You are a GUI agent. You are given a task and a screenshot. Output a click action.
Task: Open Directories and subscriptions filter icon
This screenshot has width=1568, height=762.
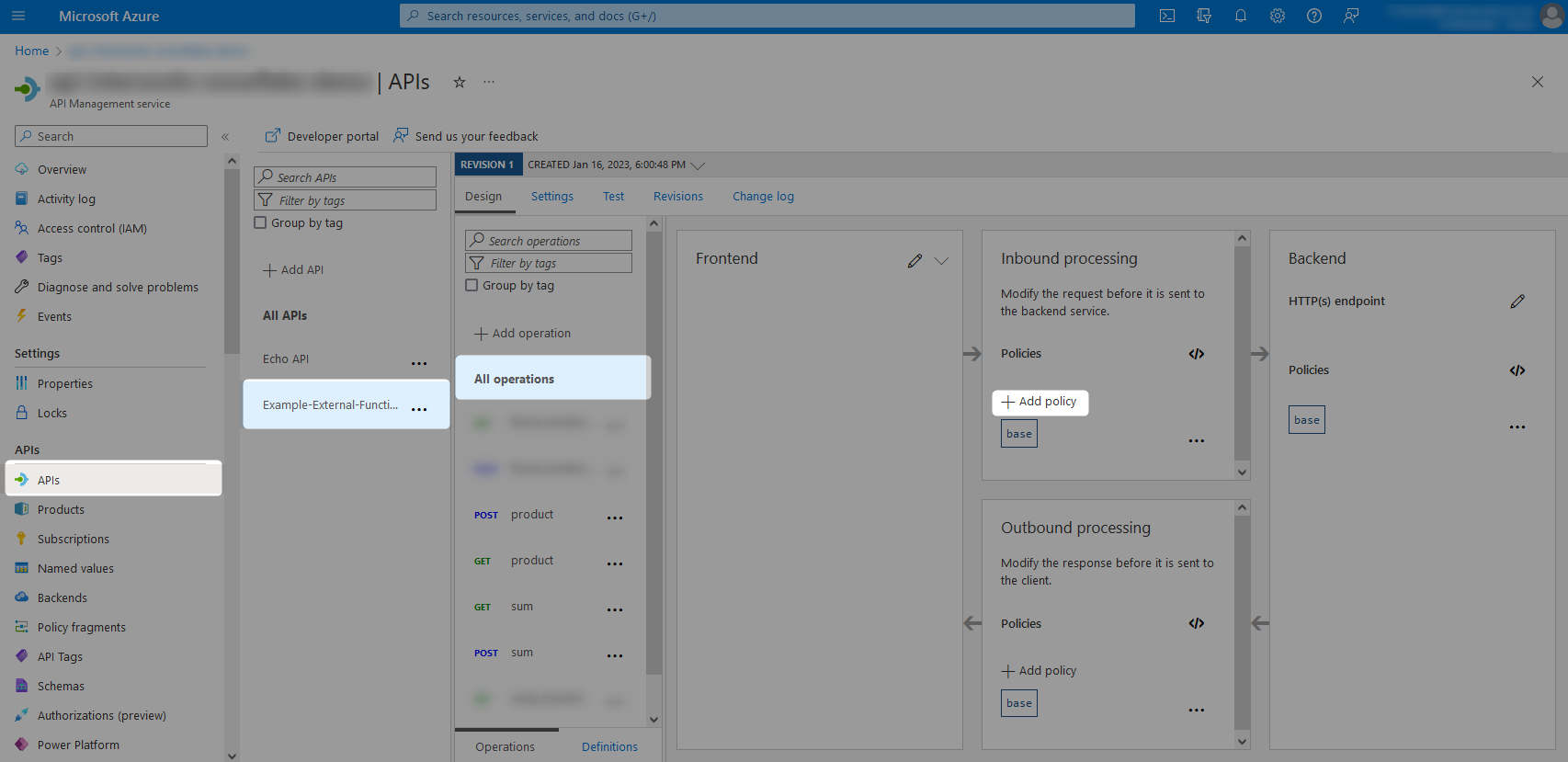(x=1204, y=16)
